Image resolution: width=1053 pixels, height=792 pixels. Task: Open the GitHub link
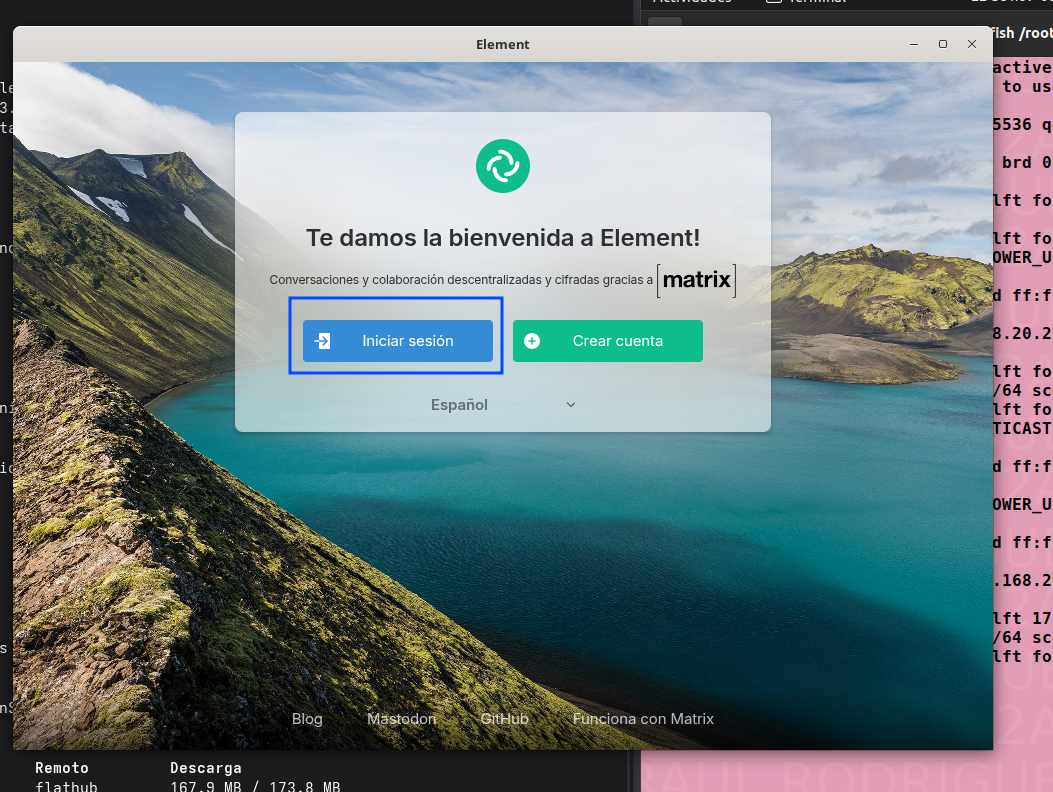click(x=504, y=719)
